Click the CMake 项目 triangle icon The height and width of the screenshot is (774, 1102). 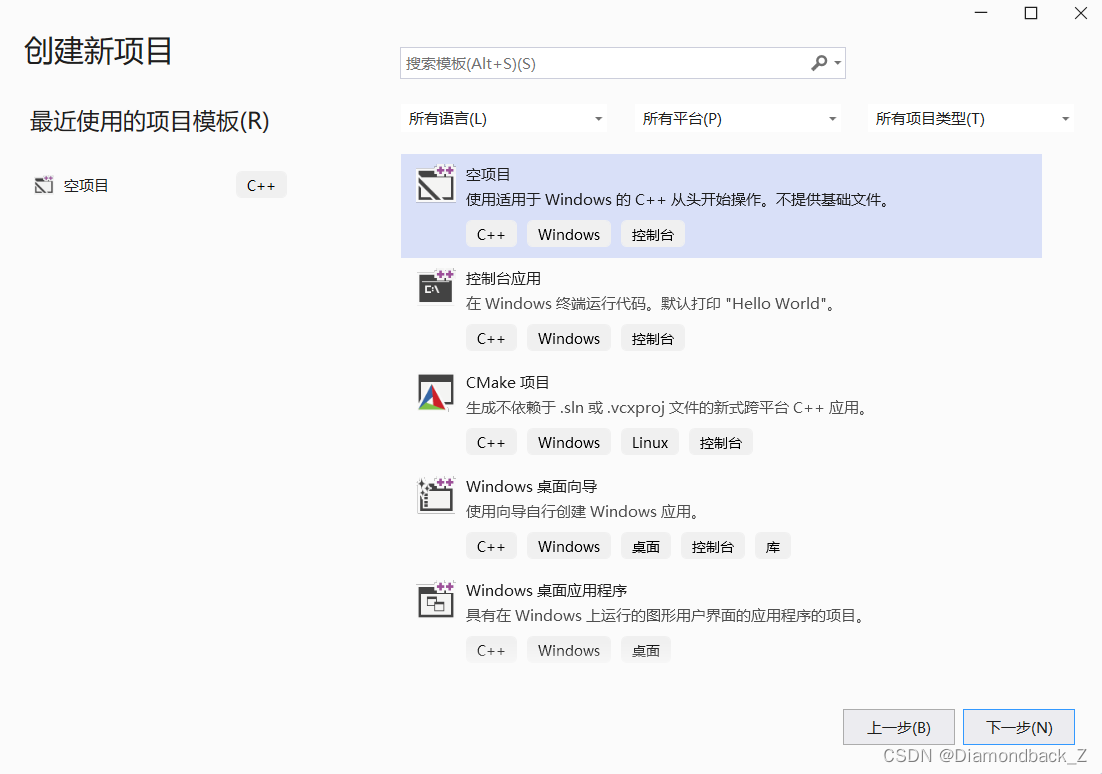tap(436, 392)
